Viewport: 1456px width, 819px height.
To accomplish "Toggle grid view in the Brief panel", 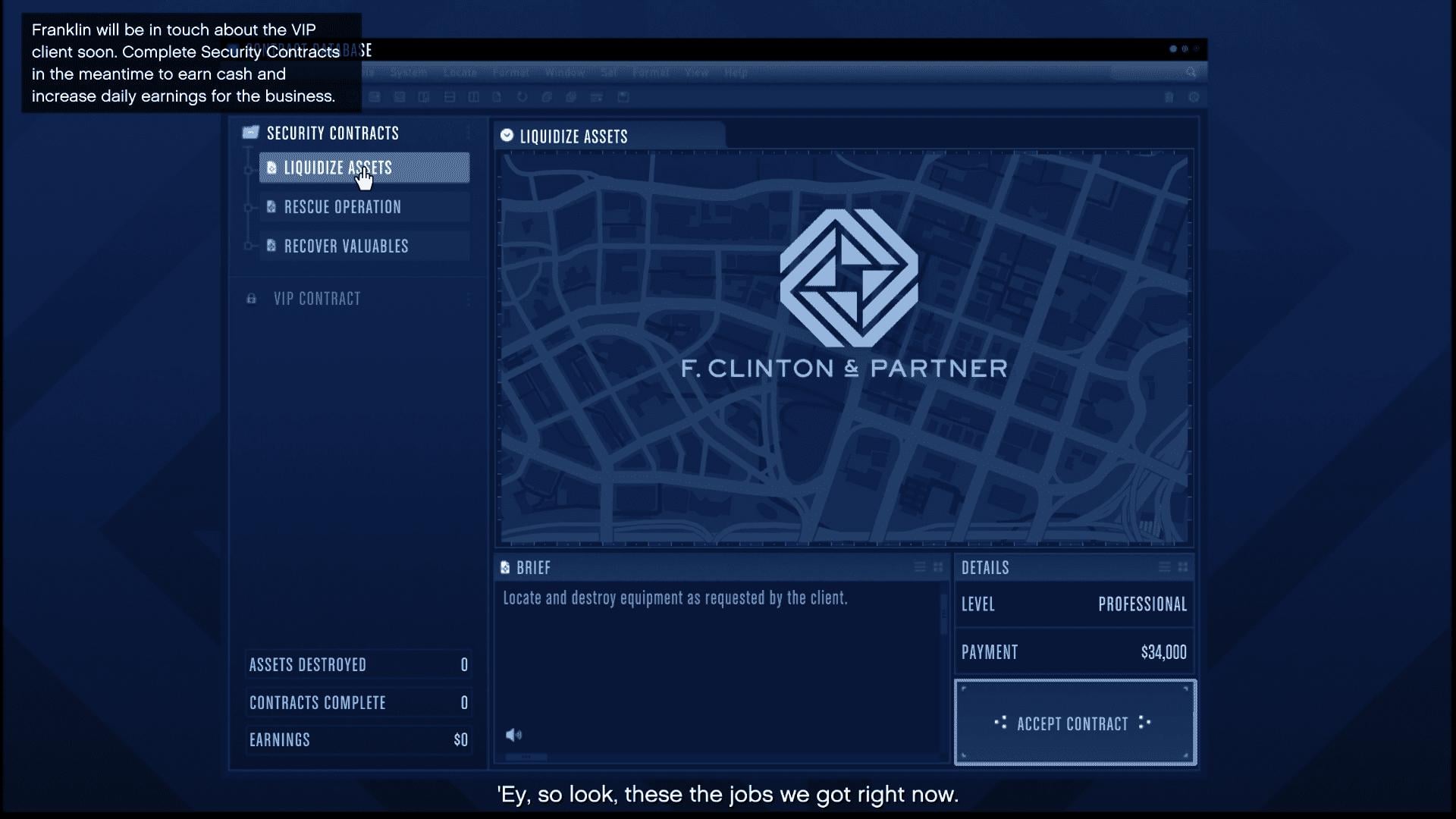I will coord(938,566).
